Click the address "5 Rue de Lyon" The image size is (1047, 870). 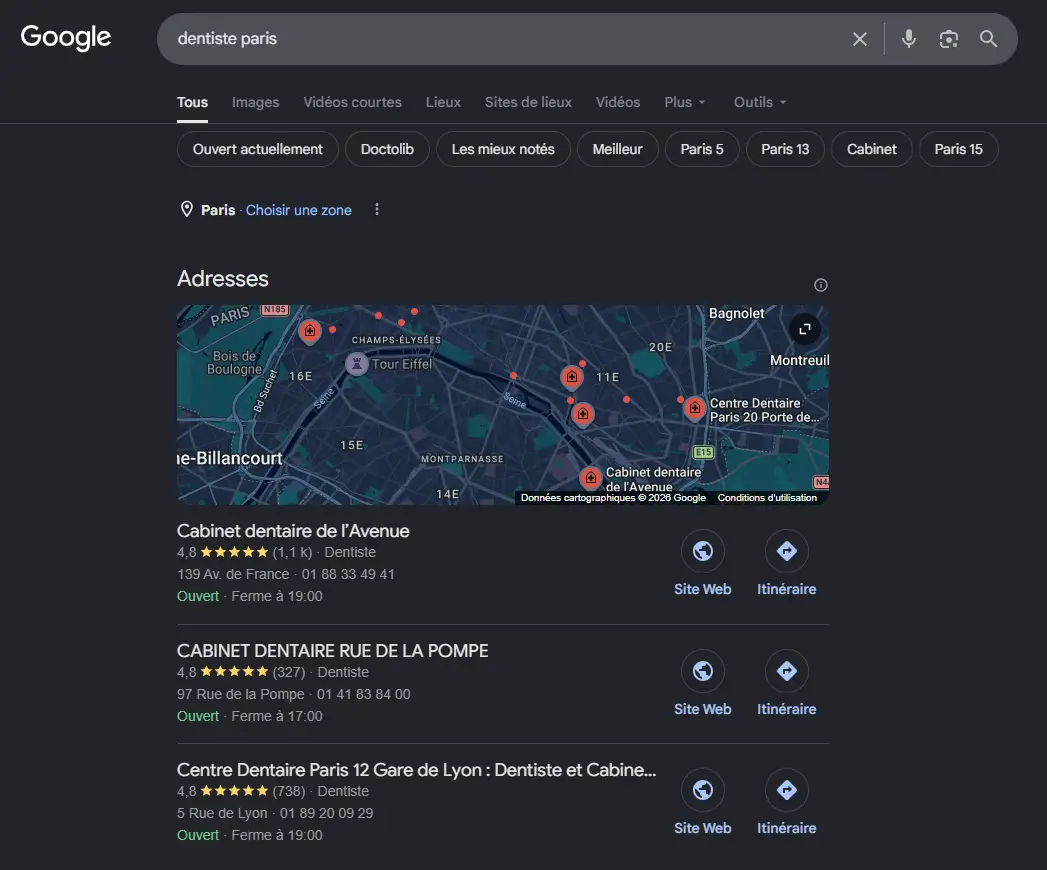tap(222, 813)
